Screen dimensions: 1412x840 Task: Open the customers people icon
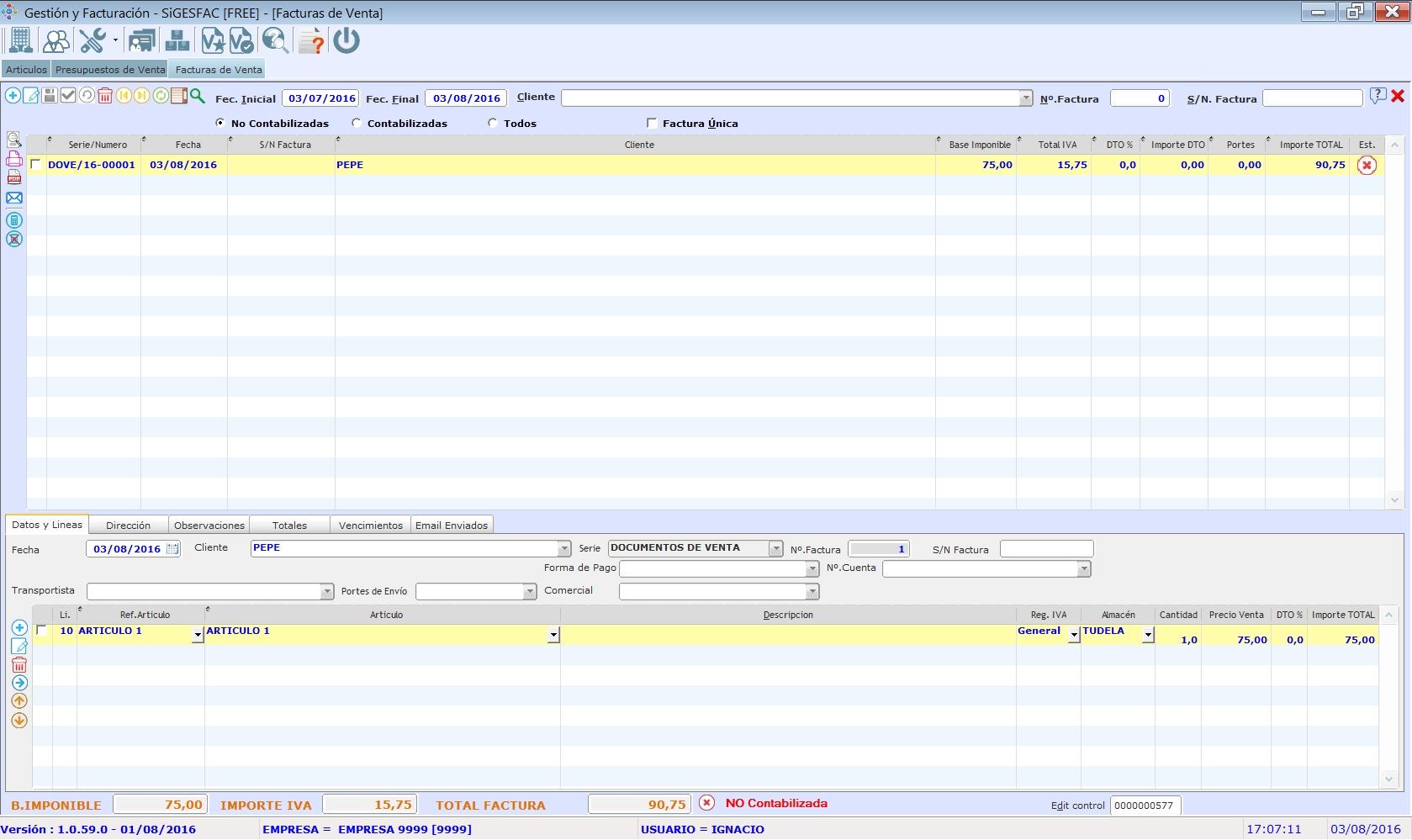56,40
